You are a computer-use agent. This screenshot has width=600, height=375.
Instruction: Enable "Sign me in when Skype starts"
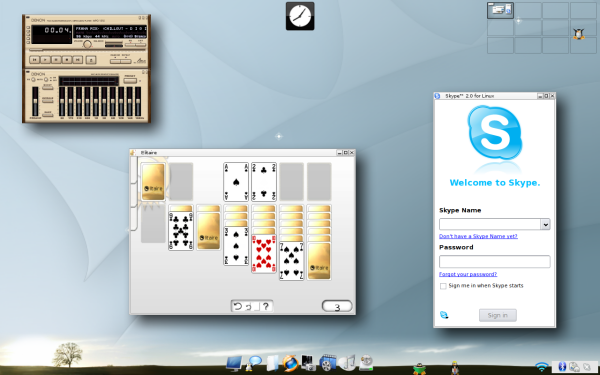(443, 286)
